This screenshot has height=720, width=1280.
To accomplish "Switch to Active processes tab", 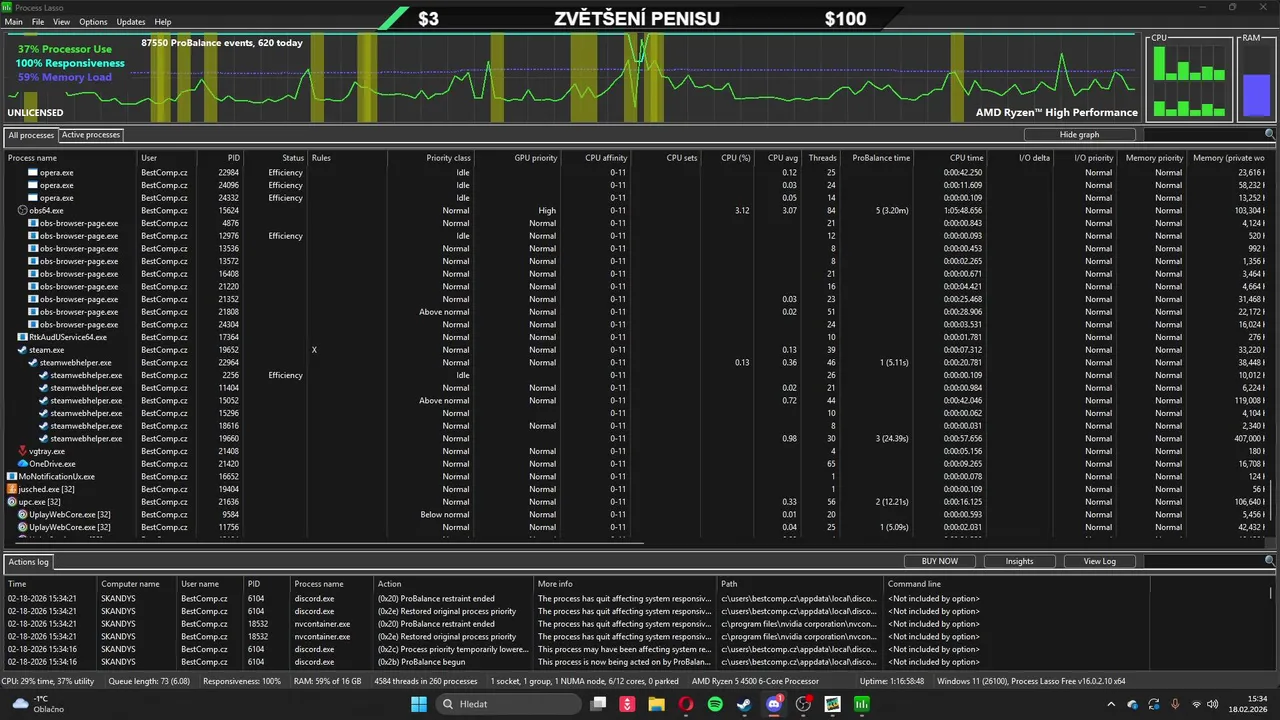I will pos(91,135).
